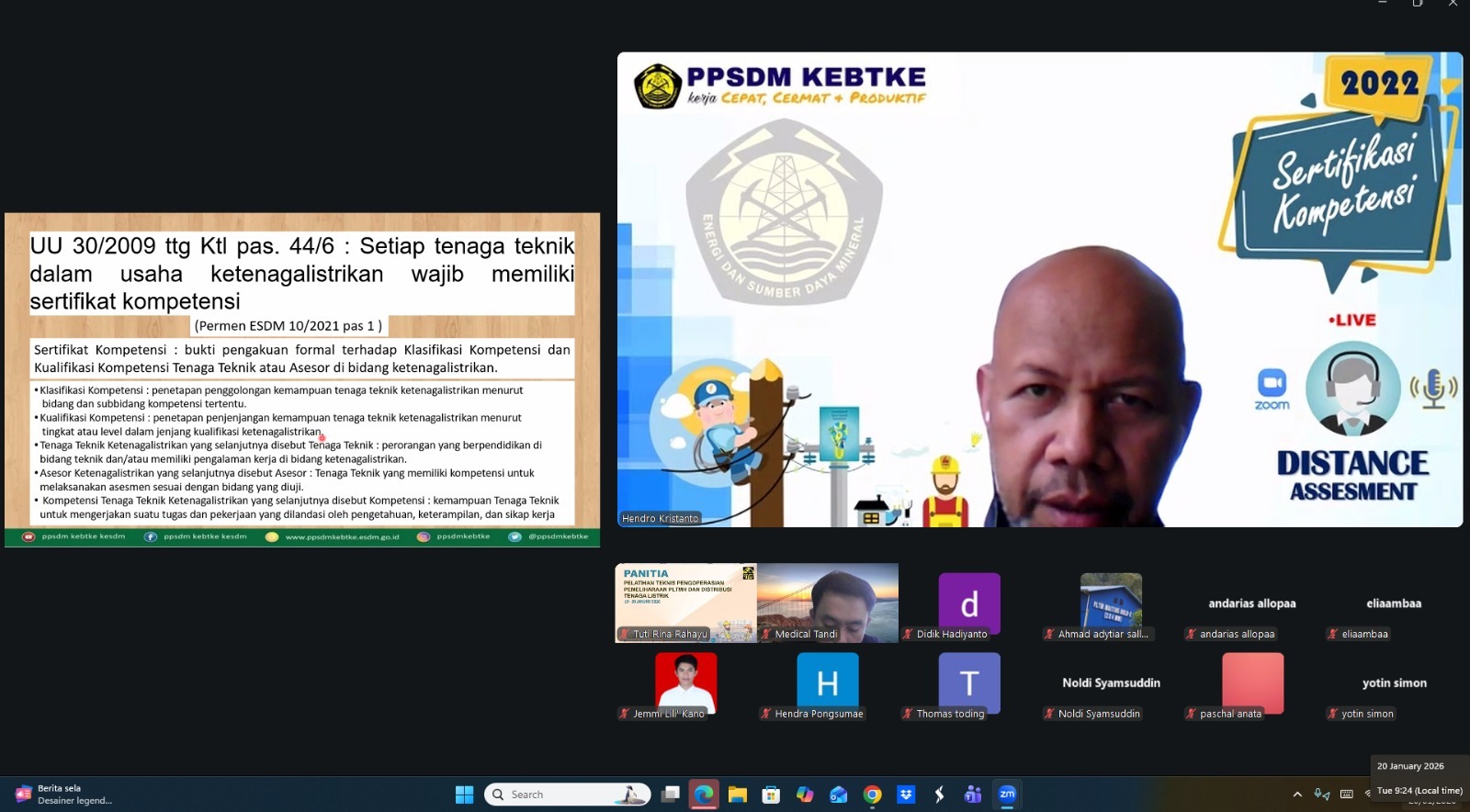Open Outlook from the taskbar
The width and height of the screenshot is (1470, 812).
838,795
